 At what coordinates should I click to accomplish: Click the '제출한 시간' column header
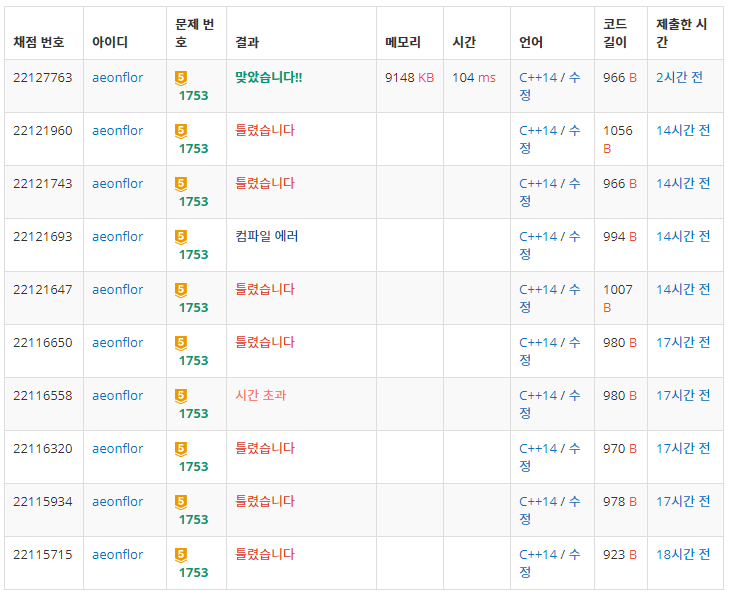[682, 33]
